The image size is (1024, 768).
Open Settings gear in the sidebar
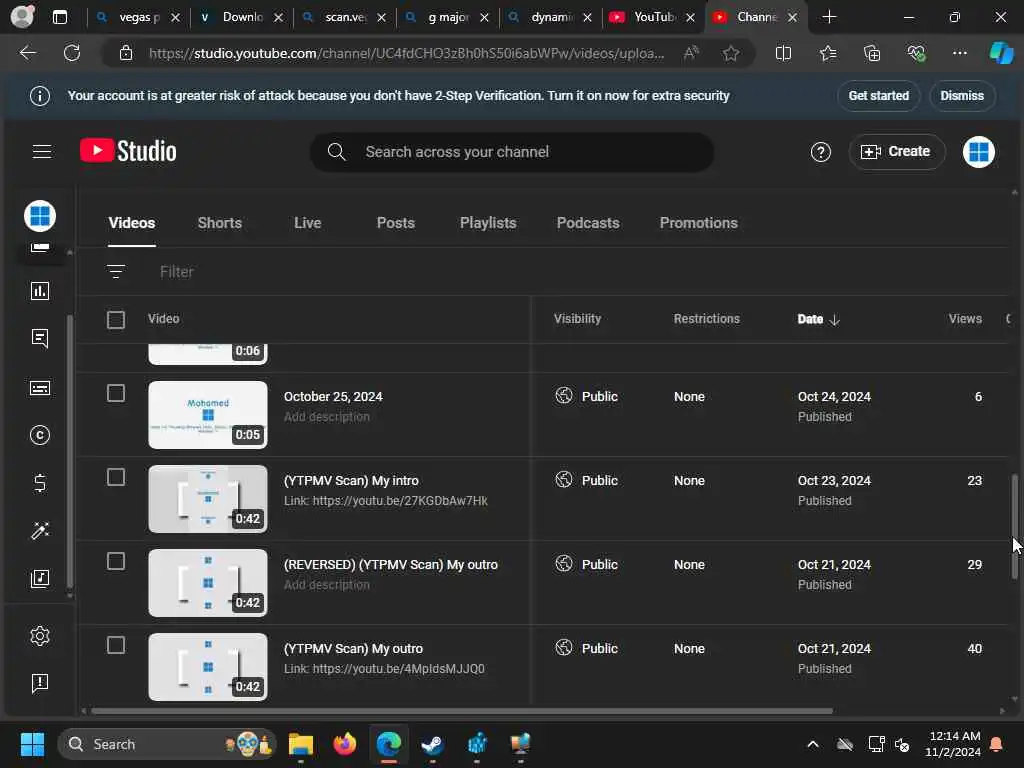40,635
